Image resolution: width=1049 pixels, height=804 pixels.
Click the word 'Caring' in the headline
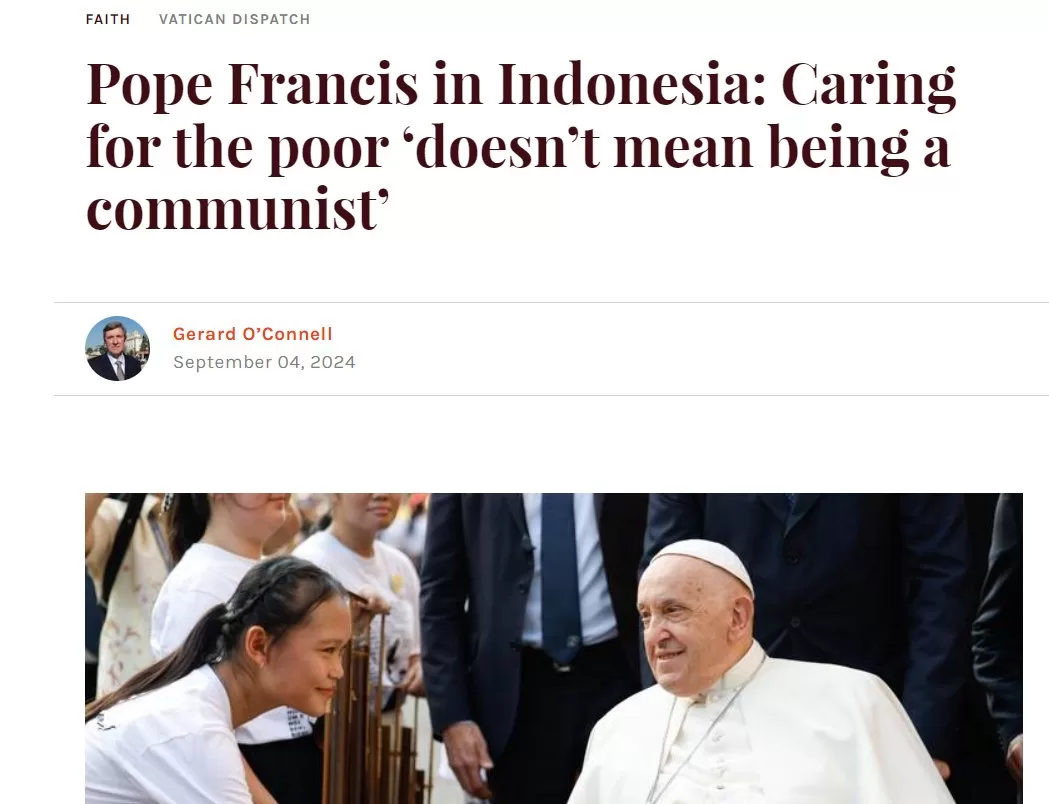click(x=868, y=86)
